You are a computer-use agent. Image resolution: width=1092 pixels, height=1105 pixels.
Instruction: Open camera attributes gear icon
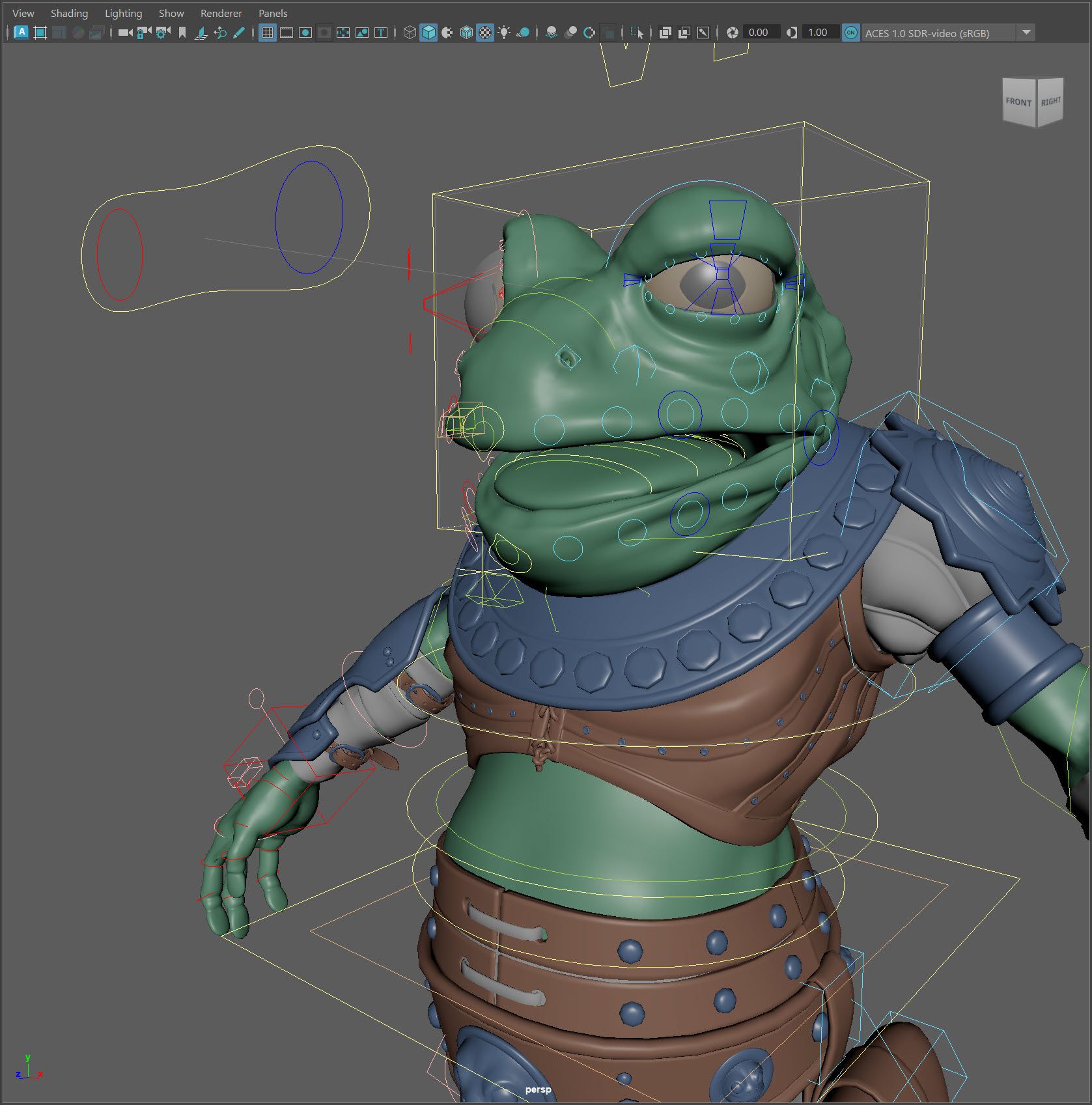tap(163, 33)
